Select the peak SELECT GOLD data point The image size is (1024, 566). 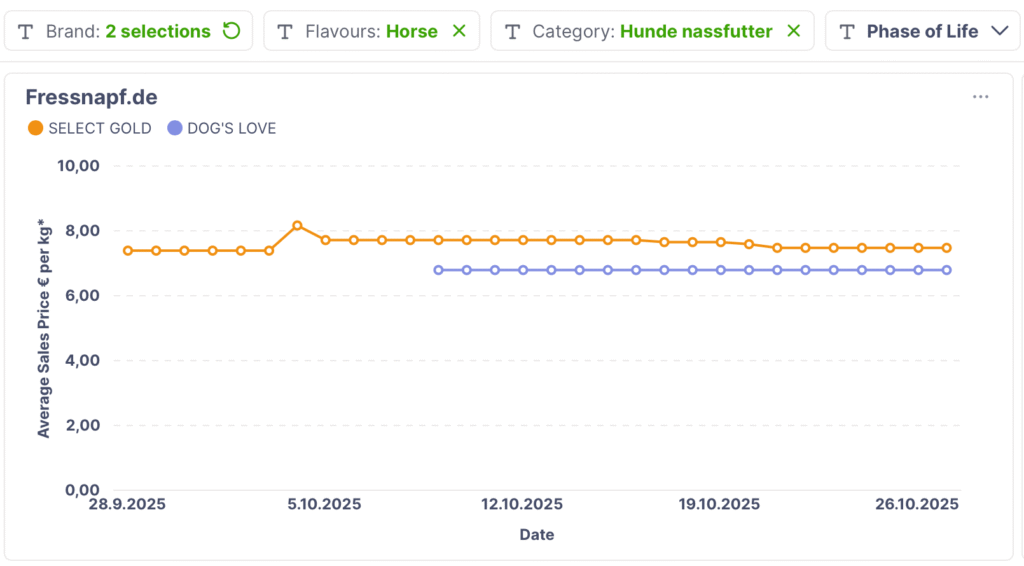click(x=297, y=226)
